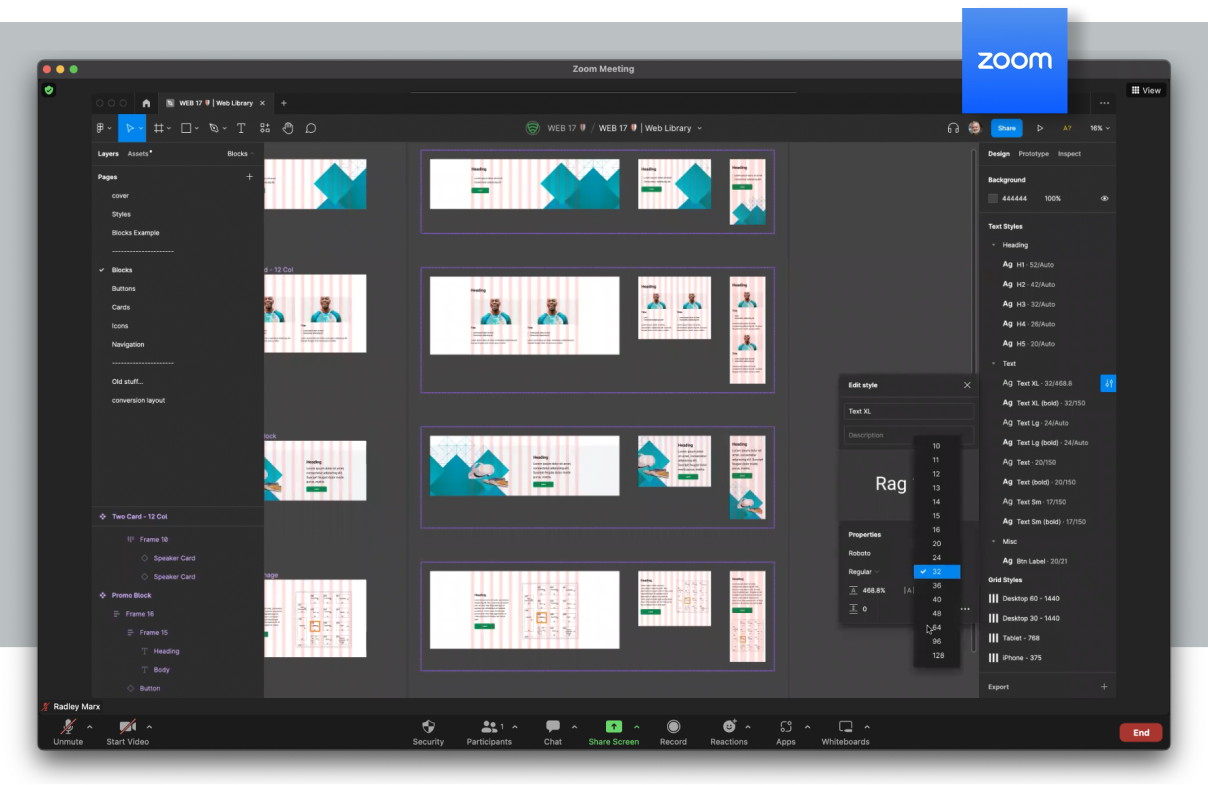Screen dimensions: 1208x785
Task: Select the Pen tool
Action: 215,127
